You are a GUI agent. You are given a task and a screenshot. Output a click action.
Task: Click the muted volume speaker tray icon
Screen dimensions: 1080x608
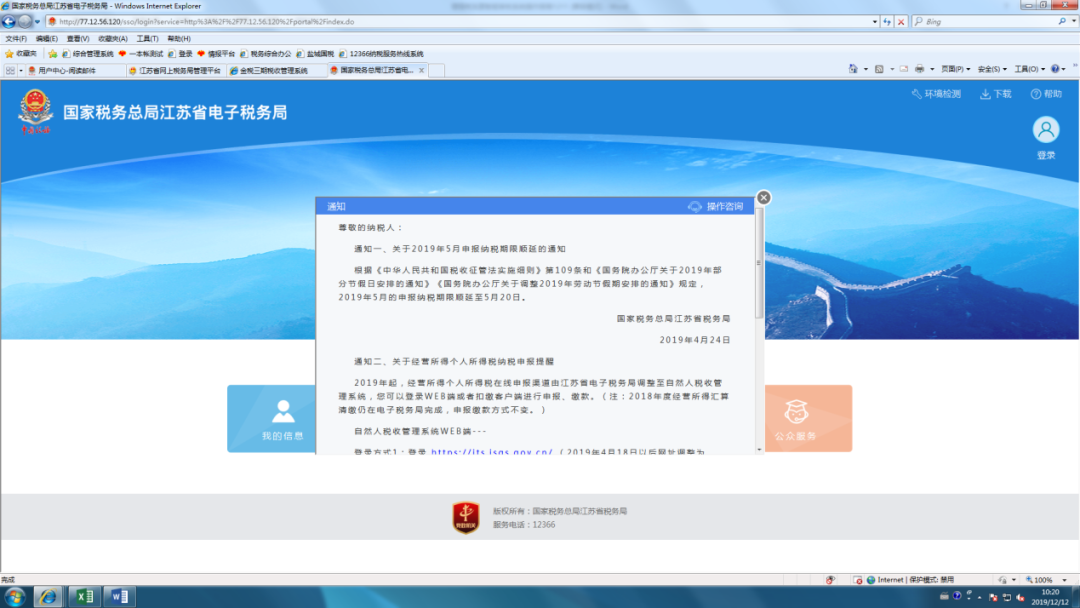(x=1020, y=597)
